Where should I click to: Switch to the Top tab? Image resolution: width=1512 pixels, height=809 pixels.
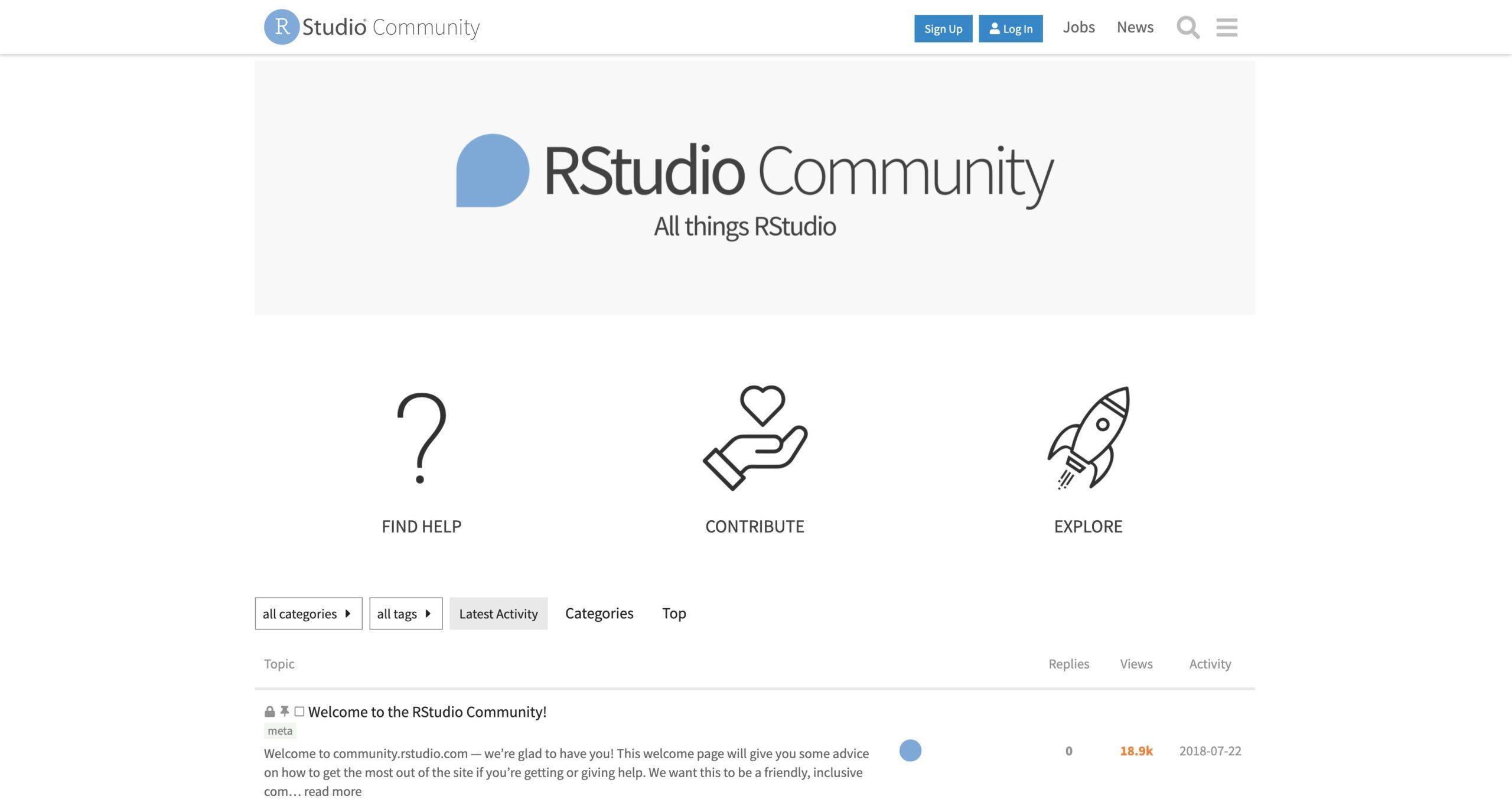coord(674,614)
